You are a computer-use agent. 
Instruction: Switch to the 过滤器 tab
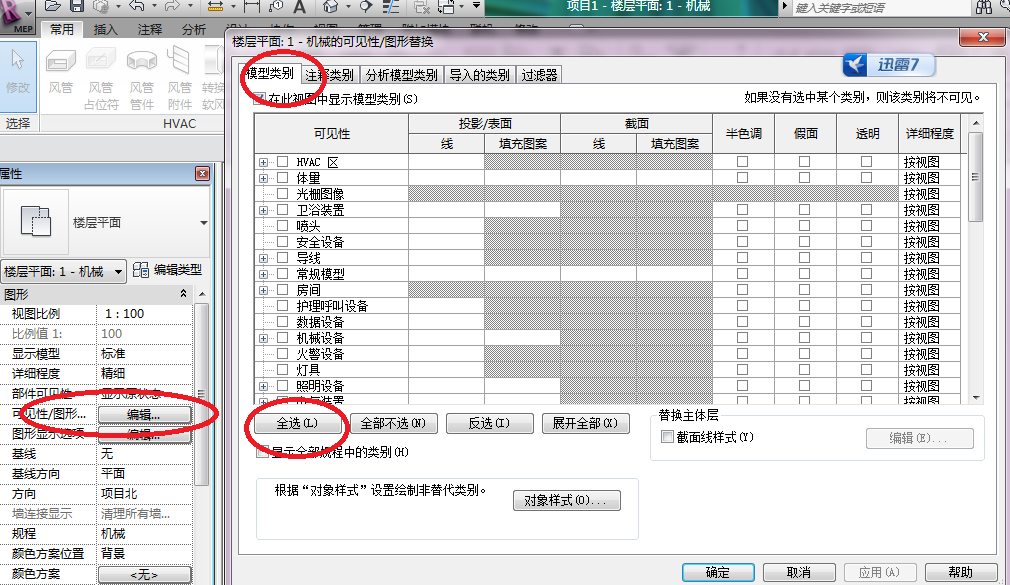coord(539,75)
